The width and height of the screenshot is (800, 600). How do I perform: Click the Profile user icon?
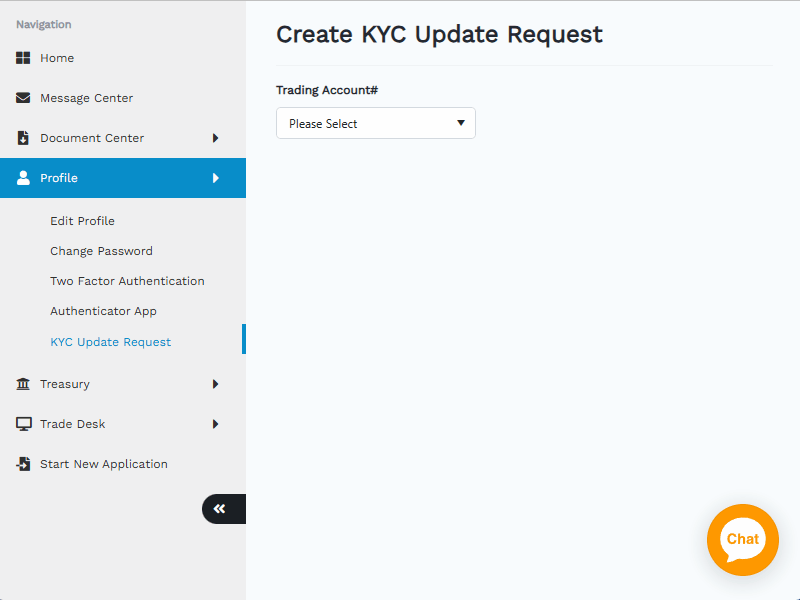click(x=23, y=178)
